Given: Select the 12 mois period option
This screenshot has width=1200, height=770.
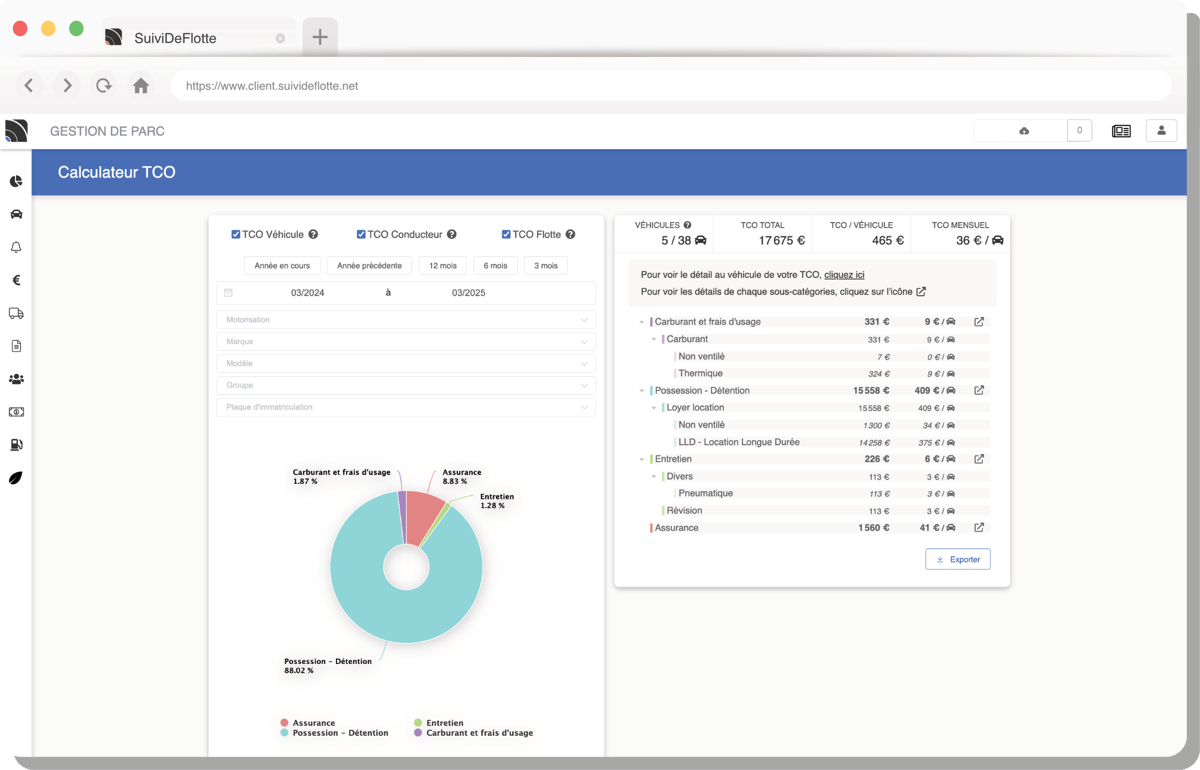Looking at the screenshot, I should [443, 266].
